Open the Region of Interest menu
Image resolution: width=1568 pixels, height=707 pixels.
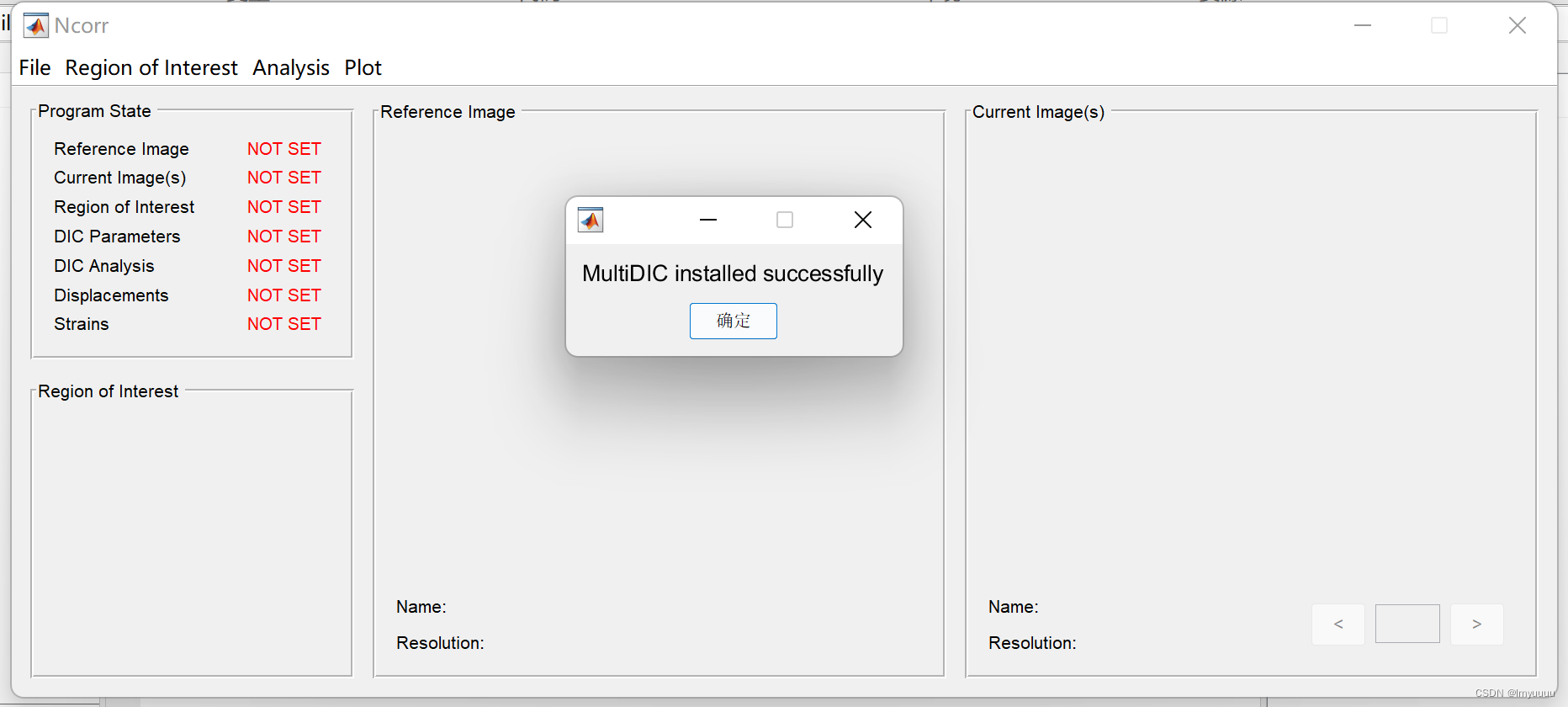tap(151, 67)
